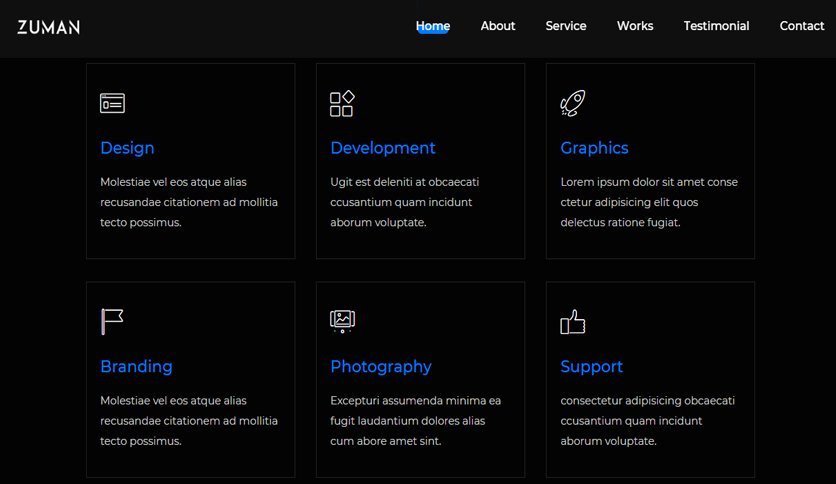The image size is (836, 484).
Task: Click the Branding flag icon
Action: (x=112, y=321)
